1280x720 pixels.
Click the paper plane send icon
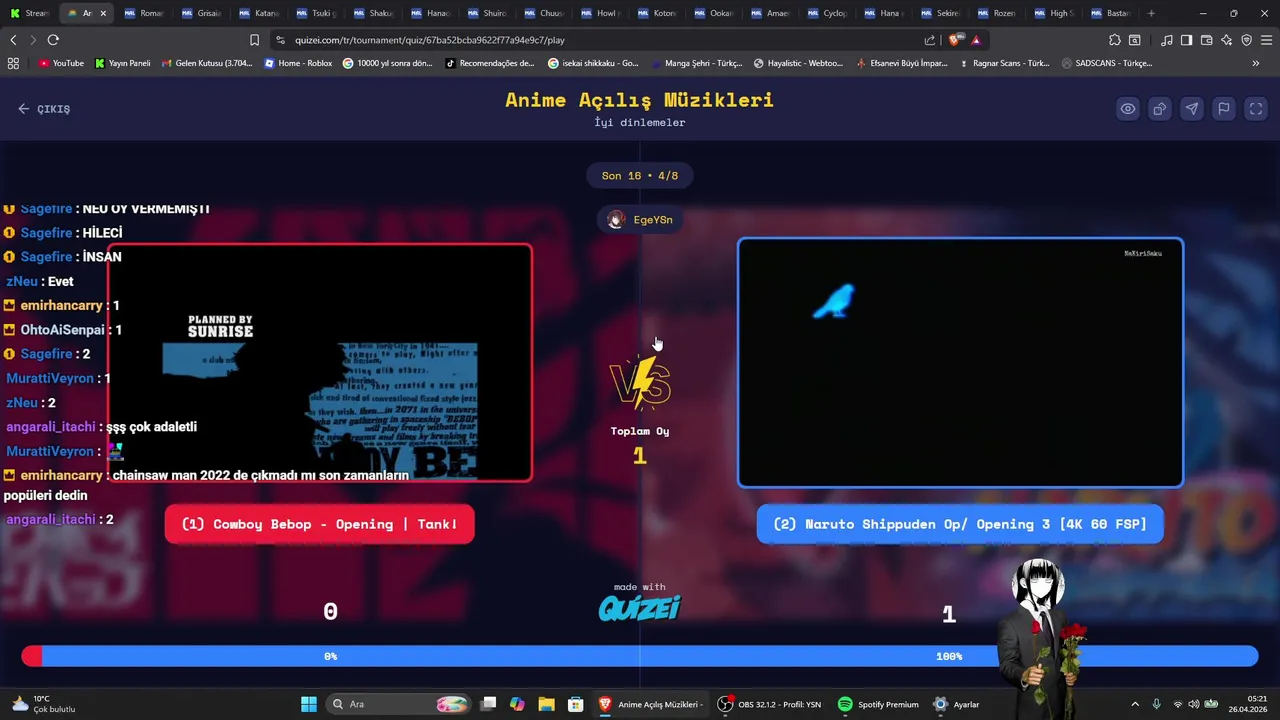(x=1192, y=109)
